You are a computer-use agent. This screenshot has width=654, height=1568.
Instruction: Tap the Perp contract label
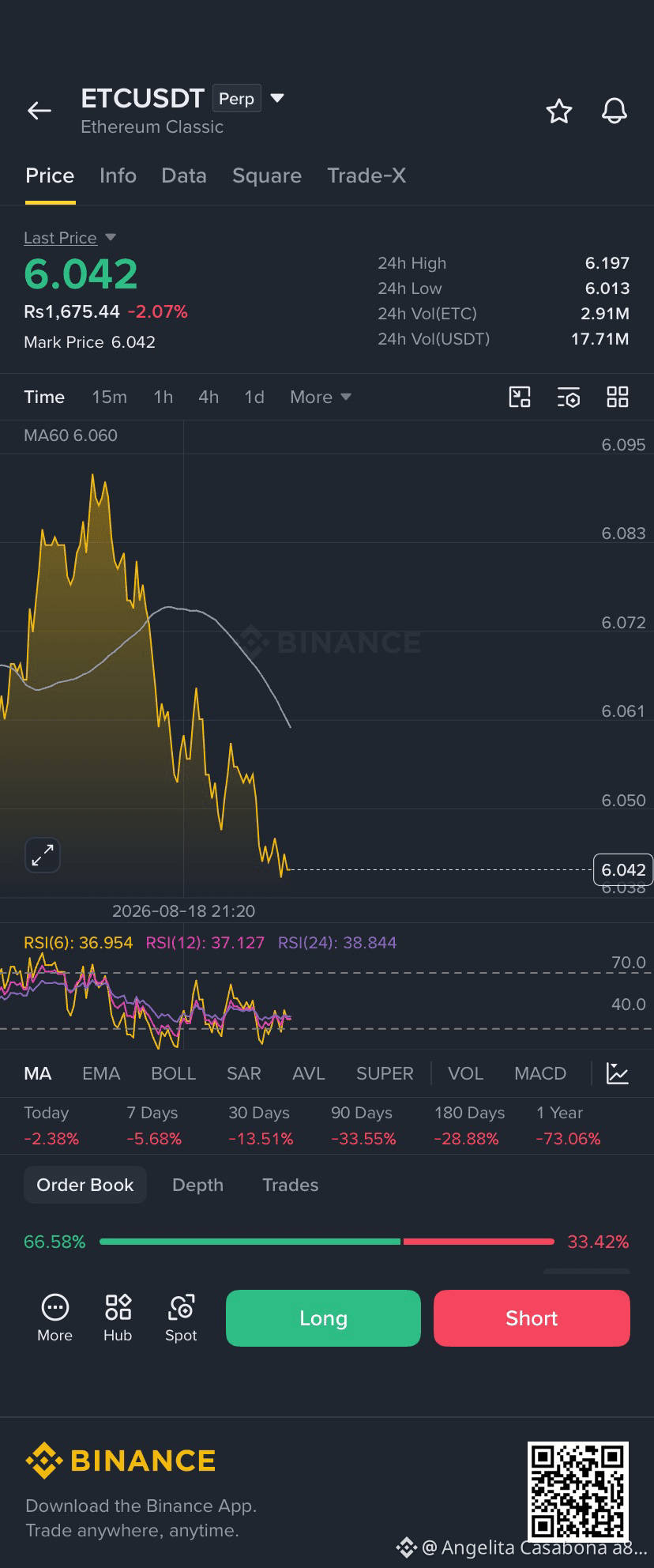coord(236,99)
